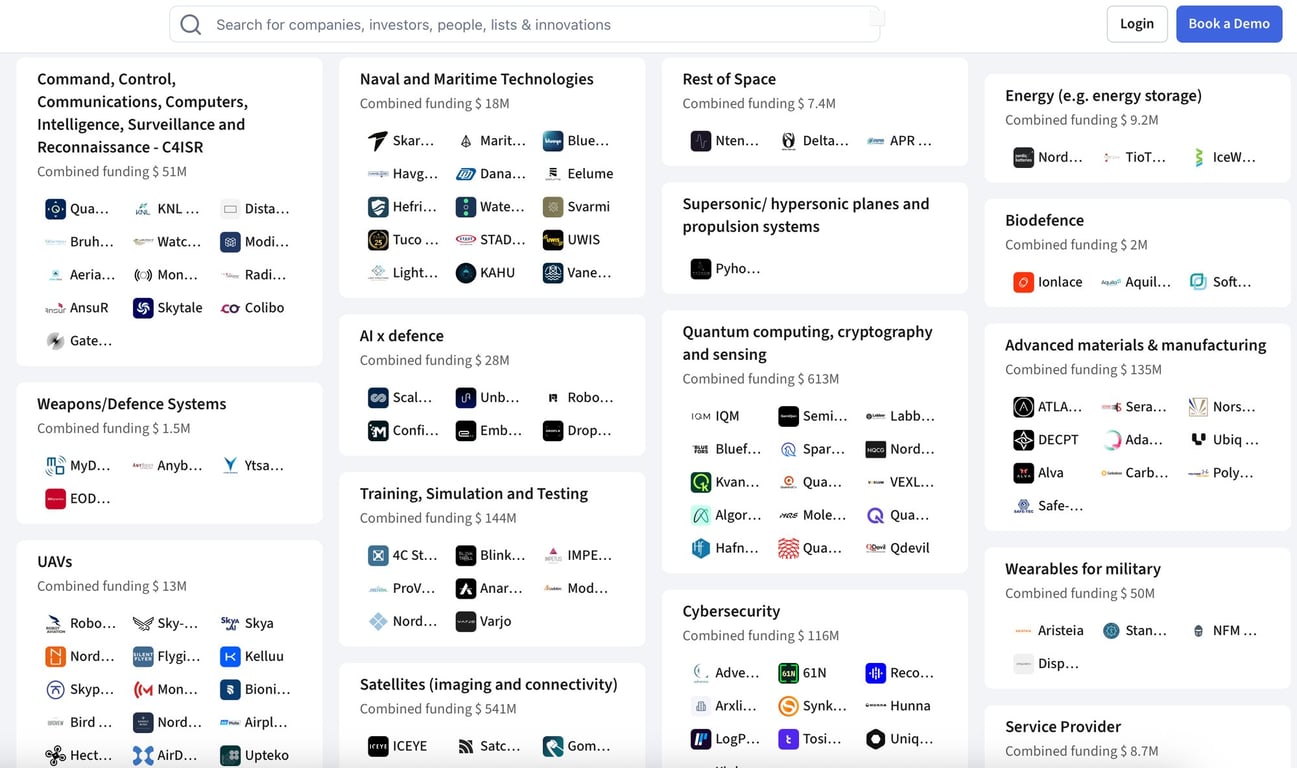Open the Gom… company link in Satellites

(x=589, y=746)
